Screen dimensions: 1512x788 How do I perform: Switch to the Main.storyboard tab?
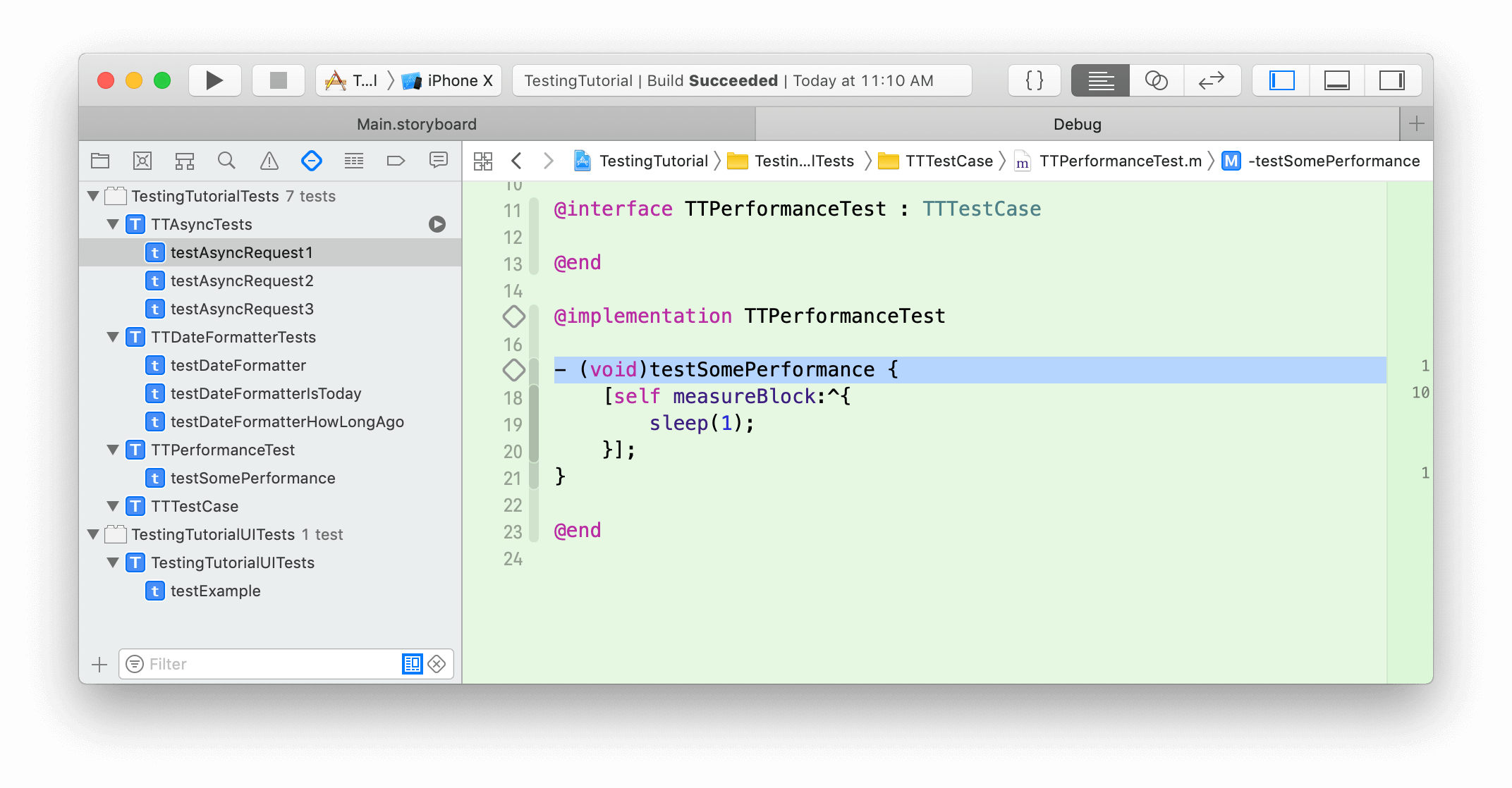(416, 124)
